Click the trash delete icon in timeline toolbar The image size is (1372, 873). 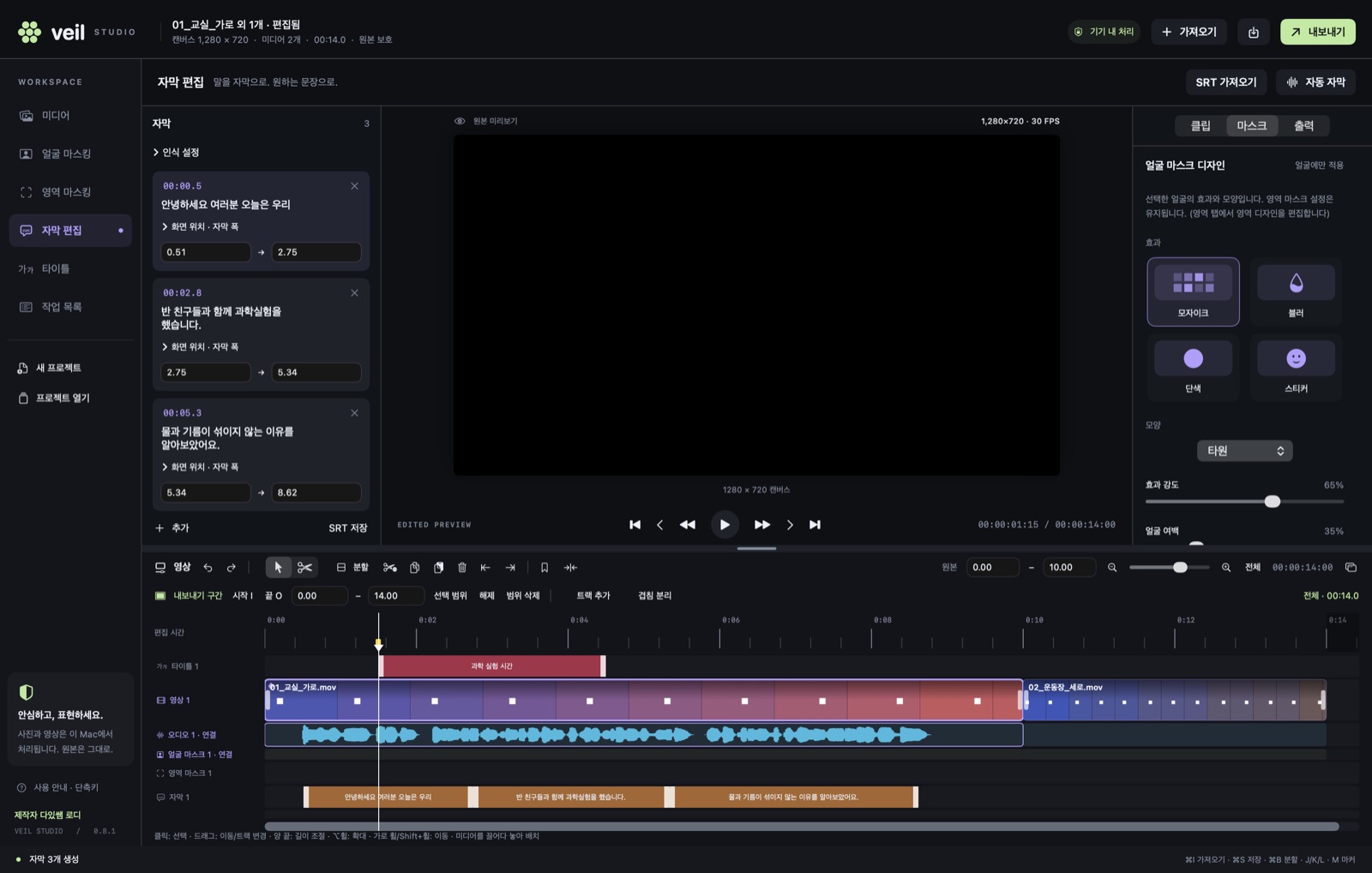[x=462, y=568]
